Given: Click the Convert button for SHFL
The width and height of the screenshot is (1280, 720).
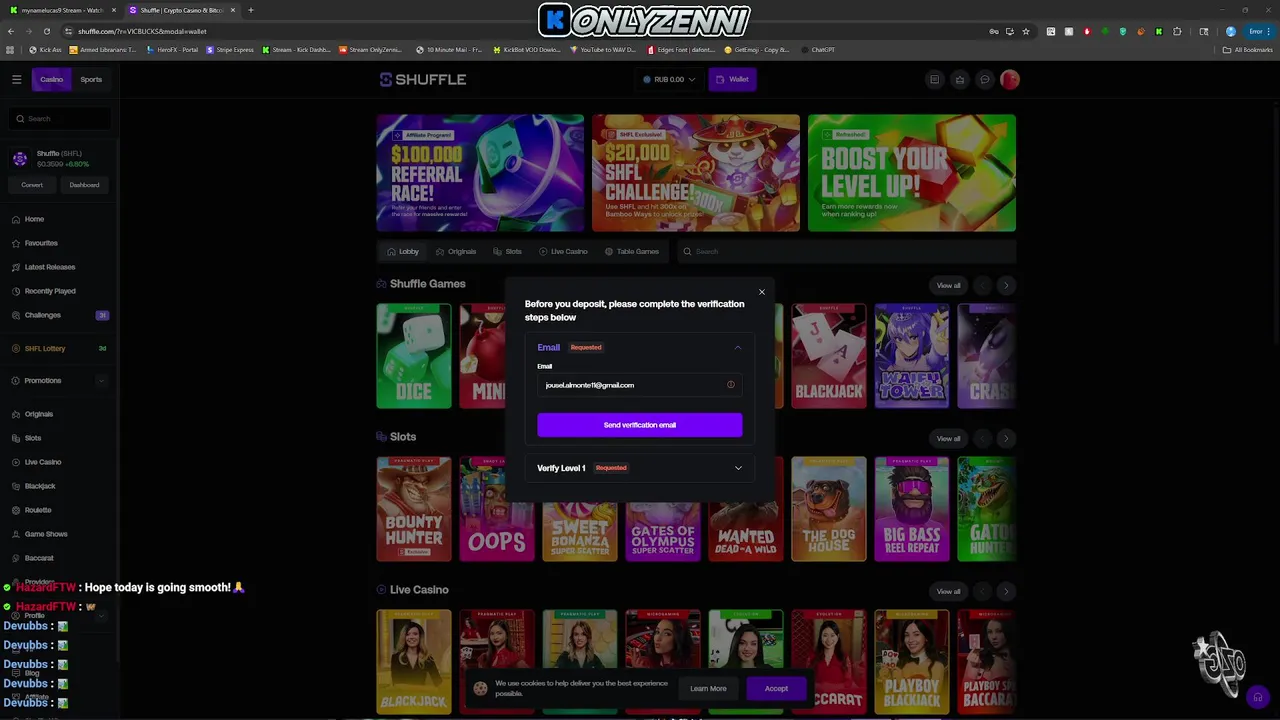Looking at the screenshot, I should coord(32,185).
